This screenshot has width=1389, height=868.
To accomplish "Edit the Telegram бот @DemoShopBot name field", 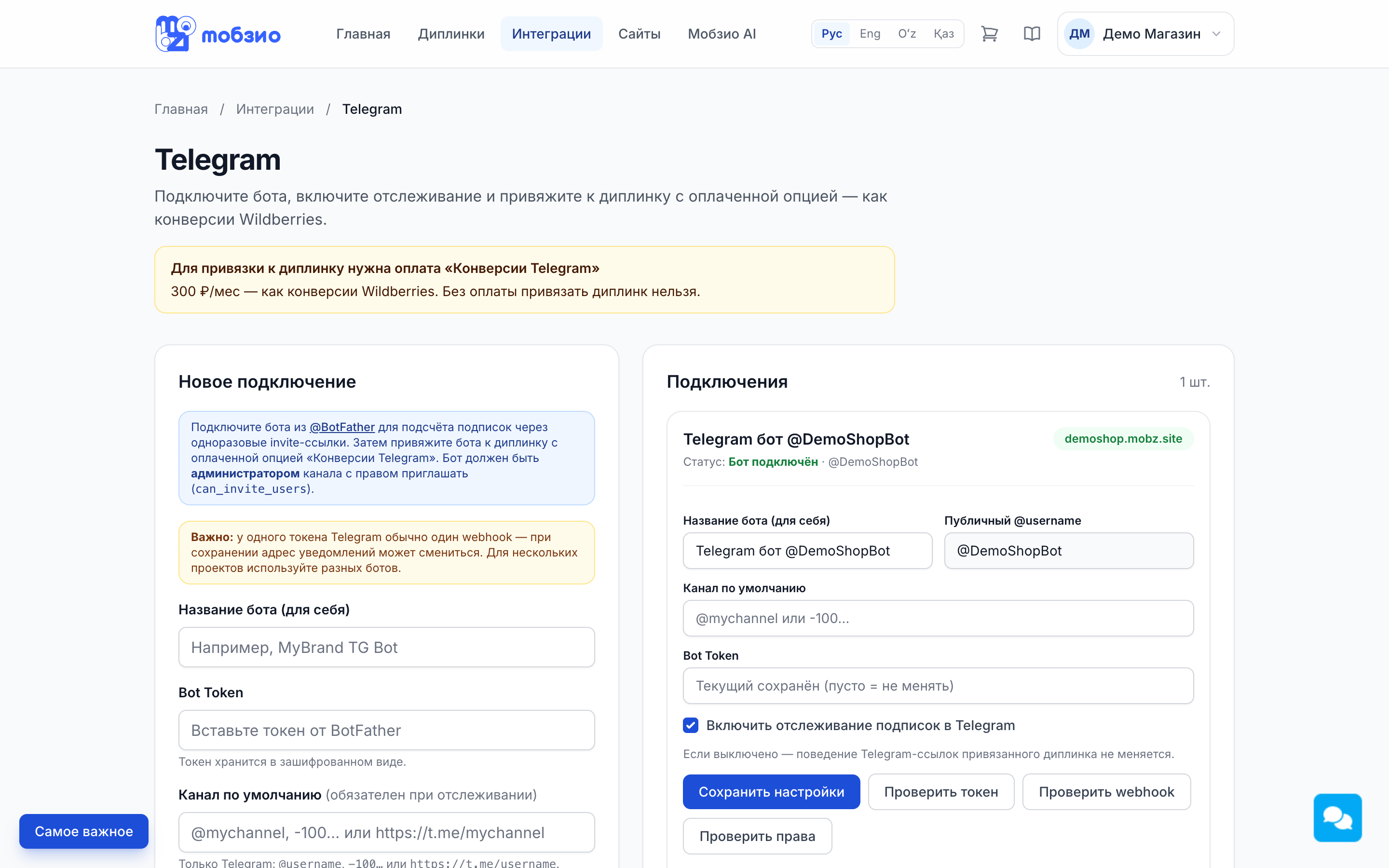I will (807, 551).
